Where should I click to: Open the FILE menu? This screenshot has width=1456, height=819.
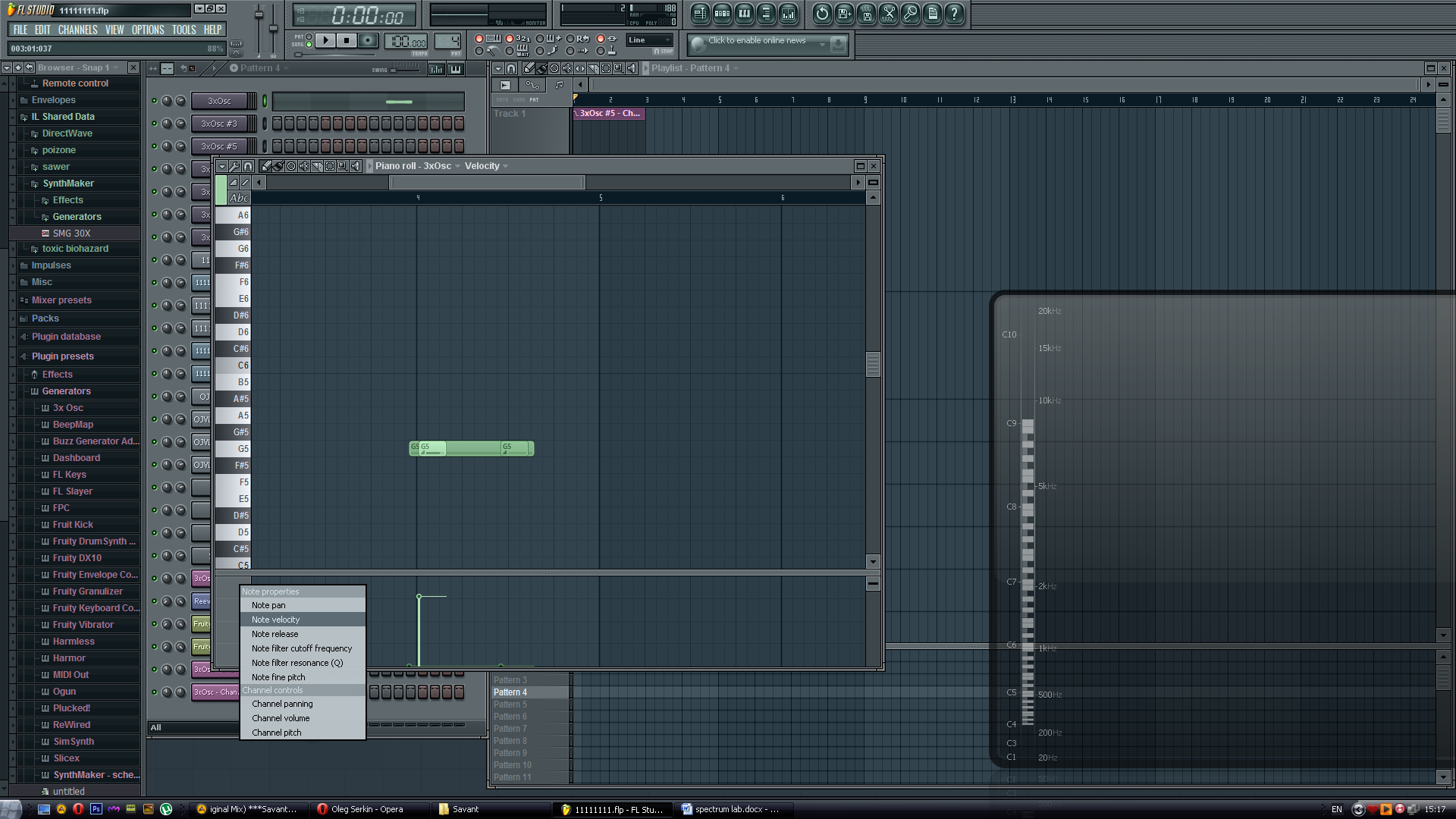(20, 30)
